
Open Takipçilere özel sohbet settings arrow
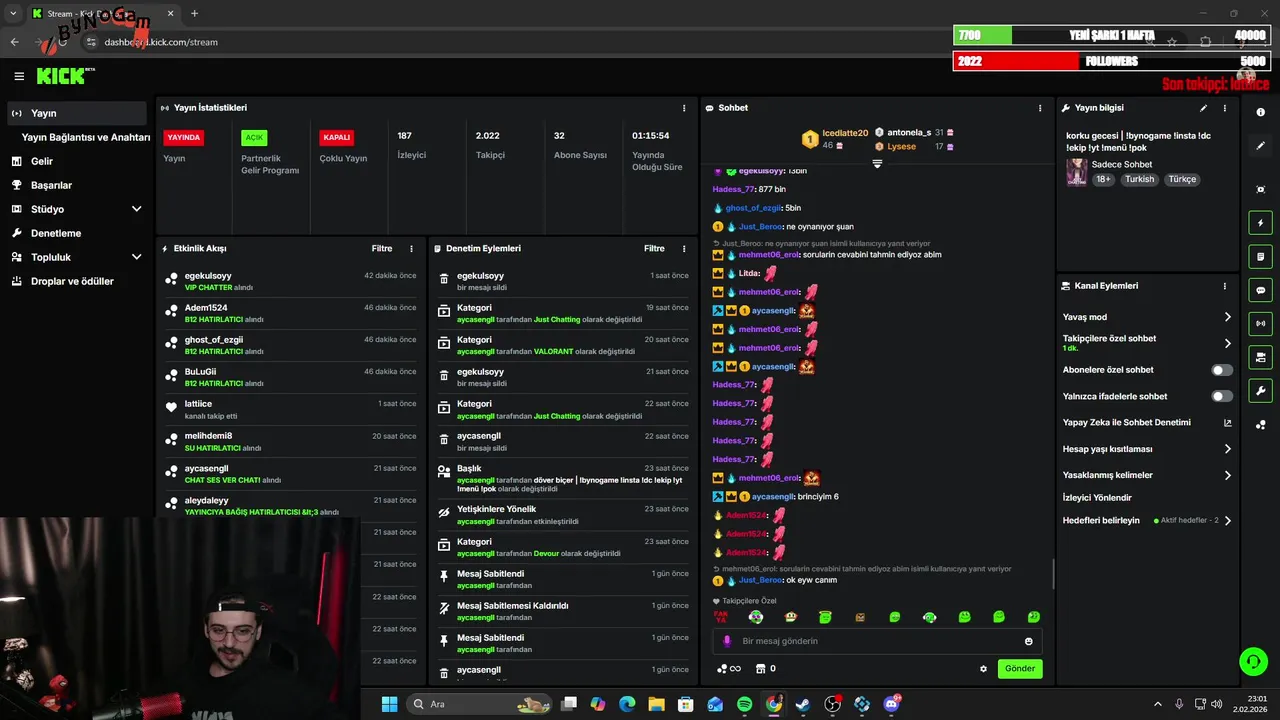click(x=1228, y=343)
